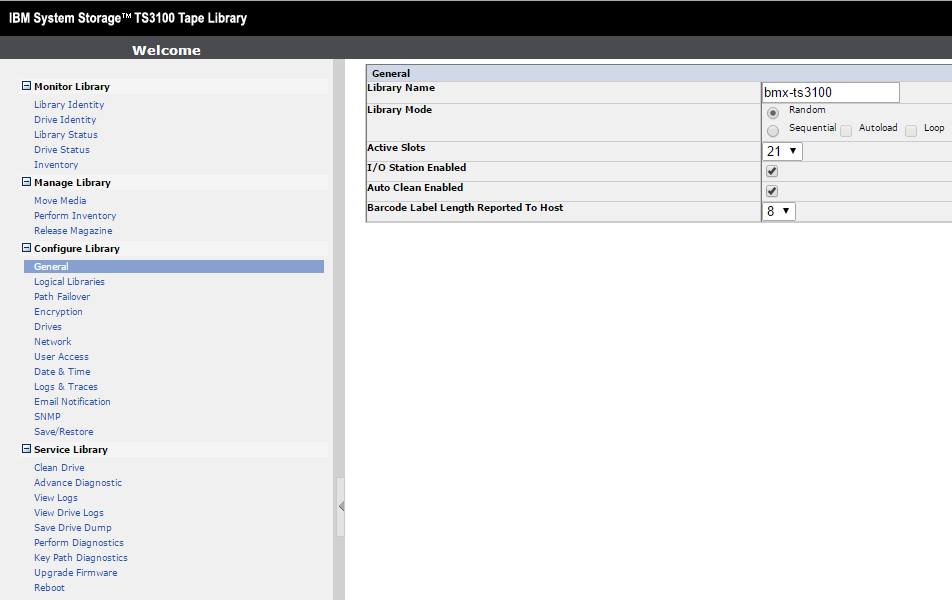Open Release Magazine page

click(x=73, y=231)
